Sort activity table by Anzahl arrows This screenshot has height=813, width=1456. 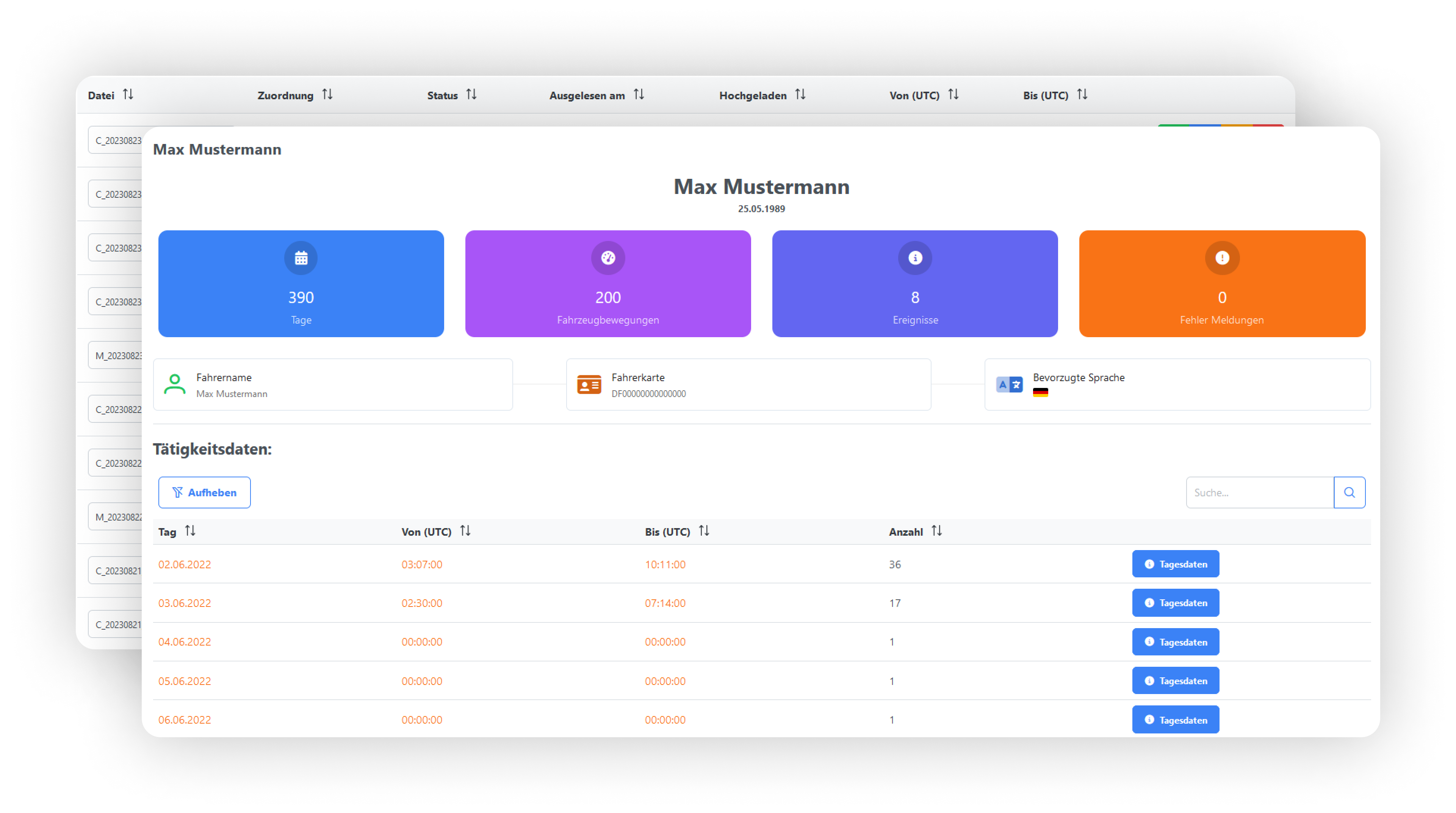(936, 531)
